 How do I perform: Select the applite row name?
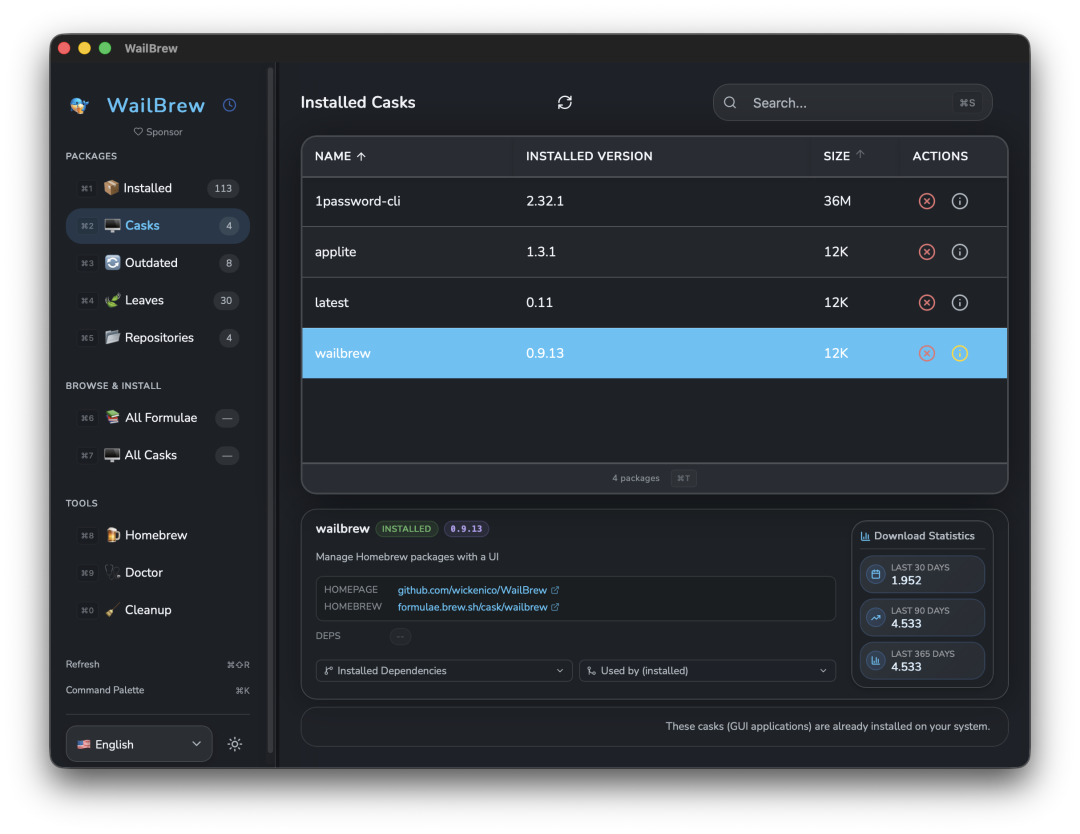pyautogui.click(x=335, y=252)
